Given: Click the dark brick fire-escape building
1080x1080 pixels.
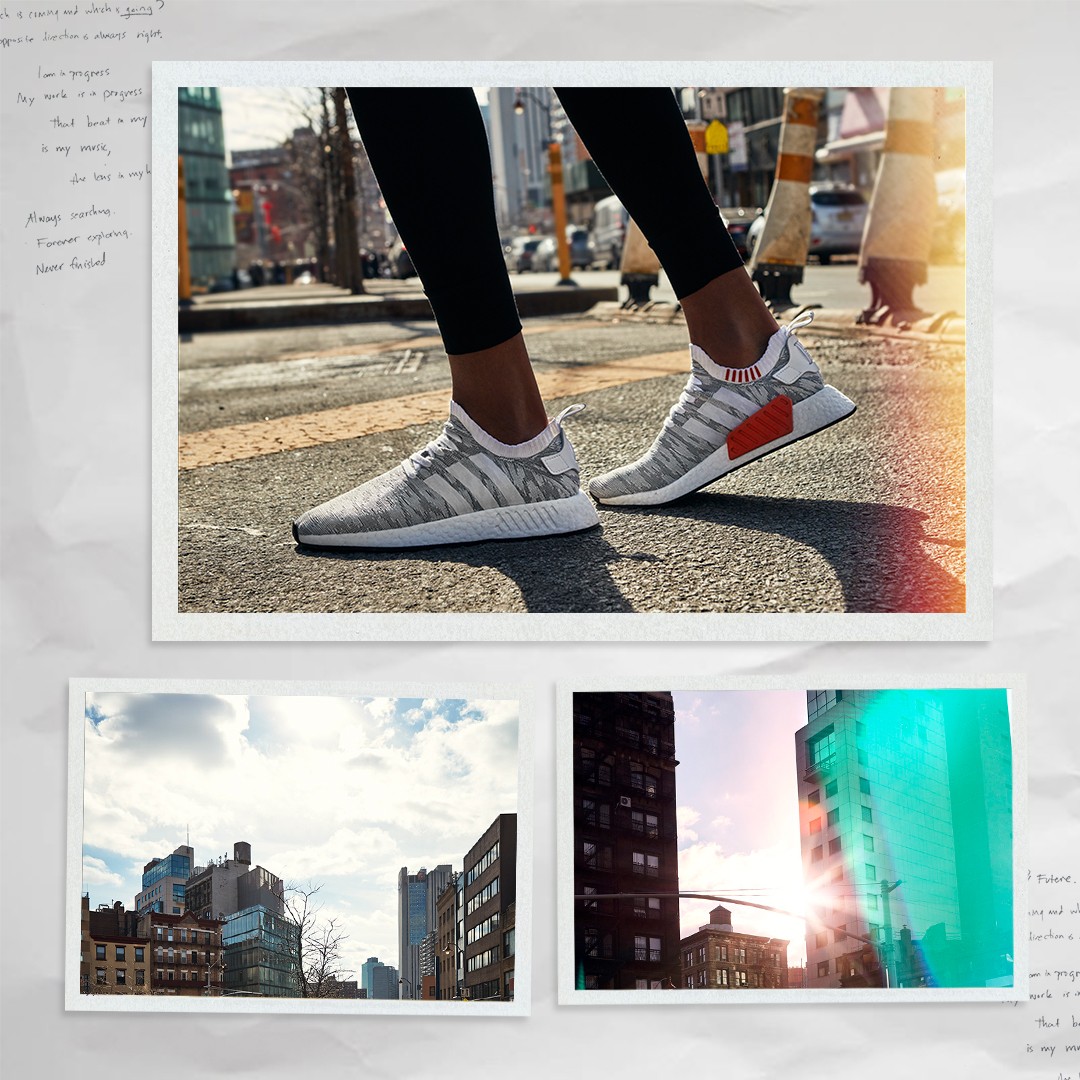Looking at the screenshot, I should tap(626, 840).
